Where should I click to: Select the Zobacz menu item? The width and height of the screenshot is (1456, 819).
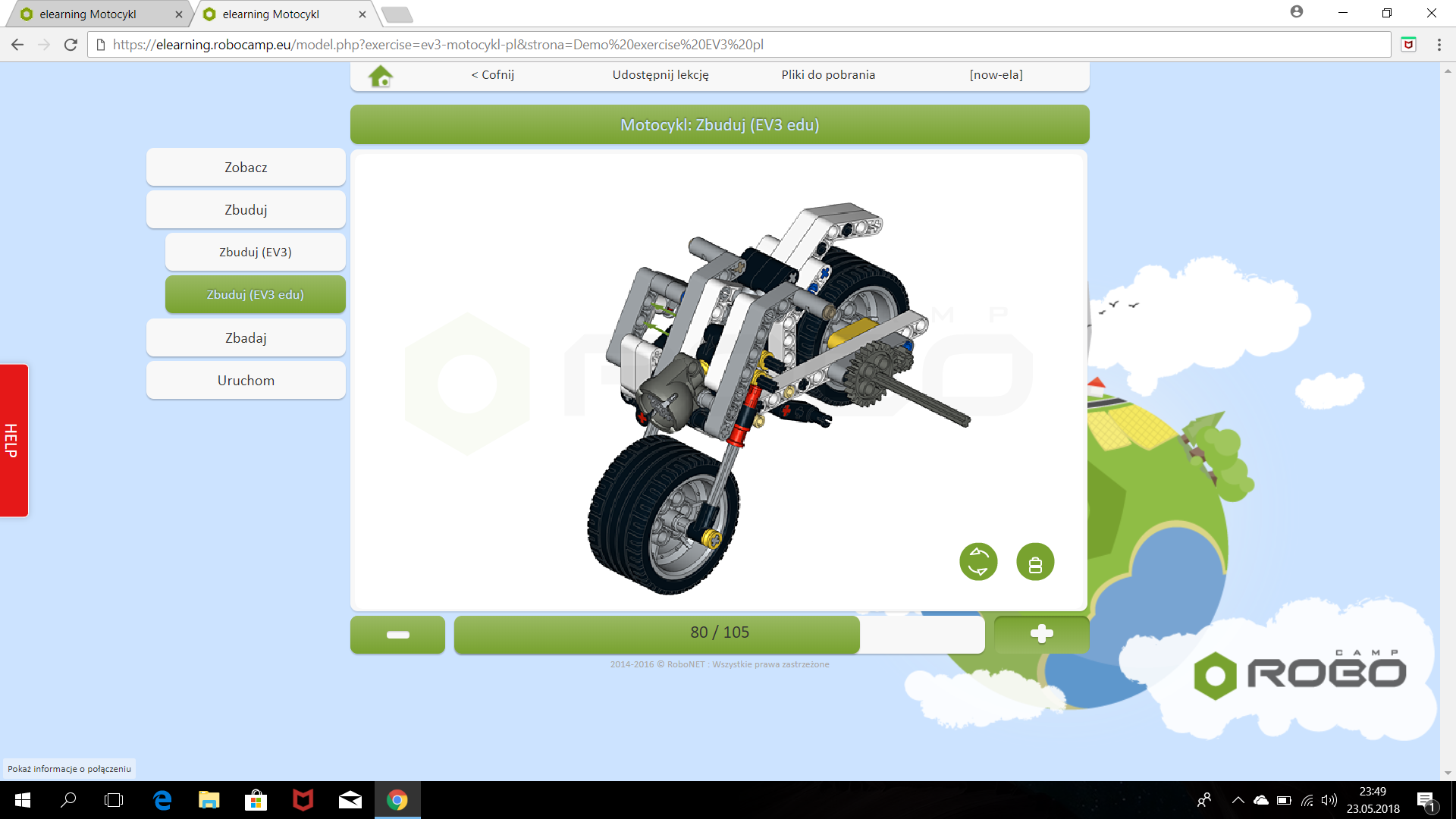(x=246, y=167)
